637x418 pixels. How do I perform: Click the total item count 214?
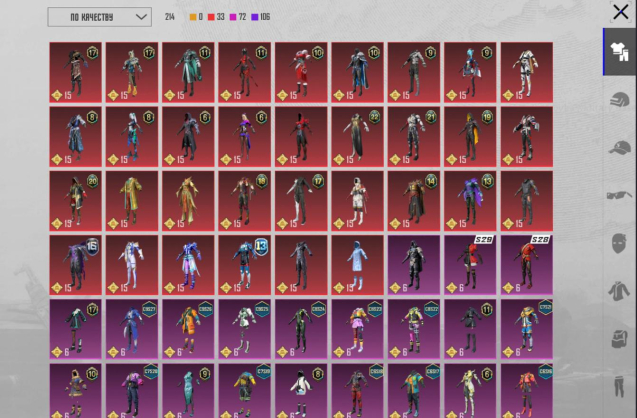170,17
